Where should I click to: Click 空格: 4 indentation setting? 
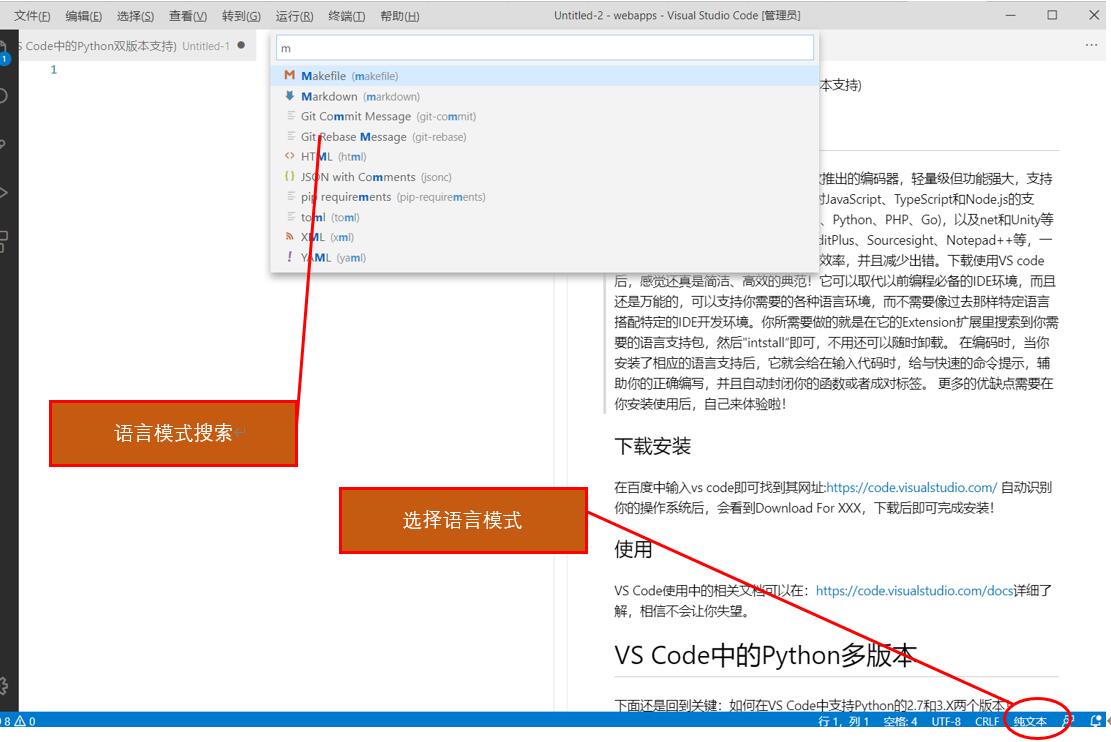(x=900, y=721)
